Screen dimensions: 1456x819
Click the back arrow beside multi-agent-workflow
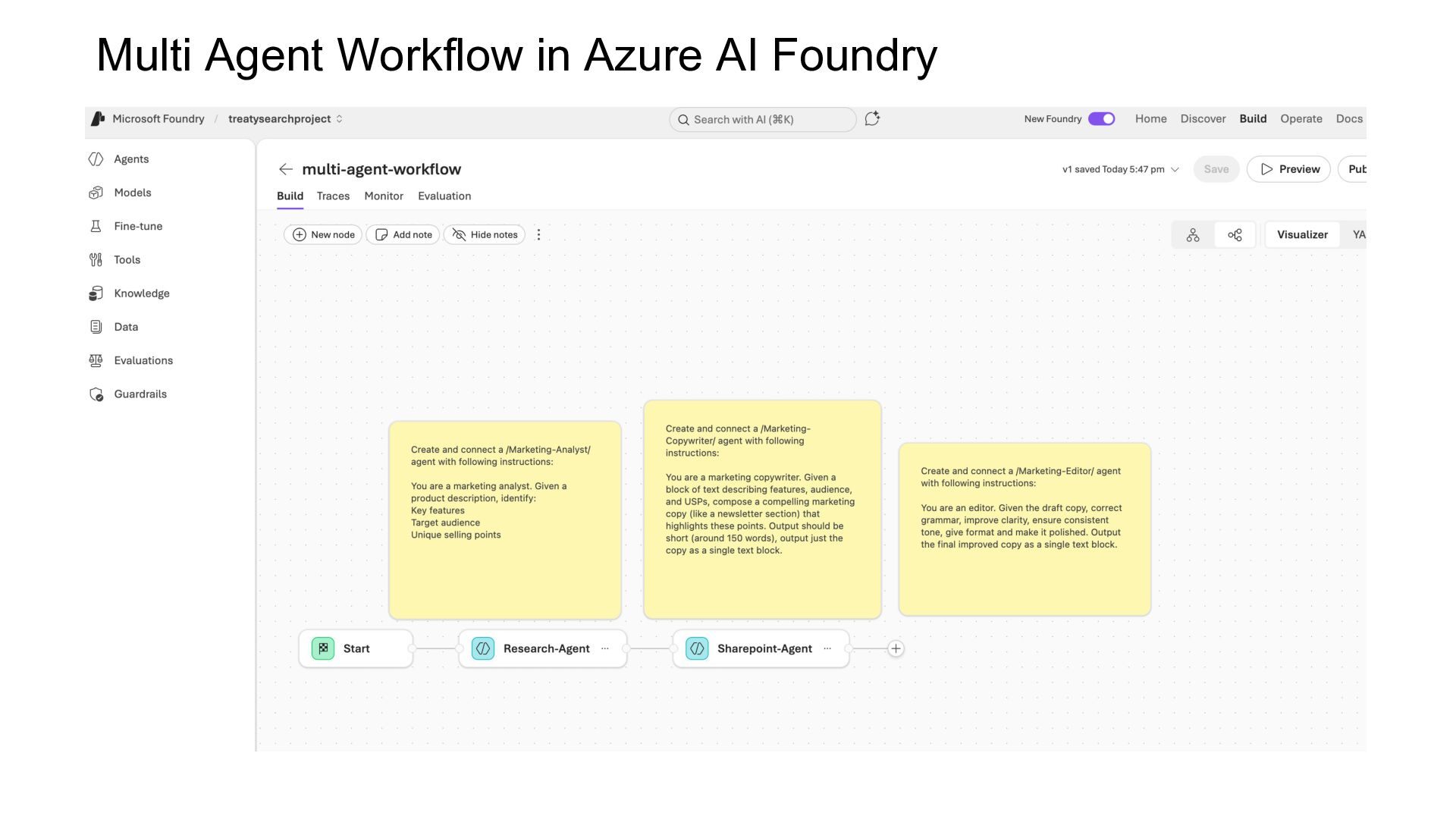pyautogui.click(x=286, y=169)
